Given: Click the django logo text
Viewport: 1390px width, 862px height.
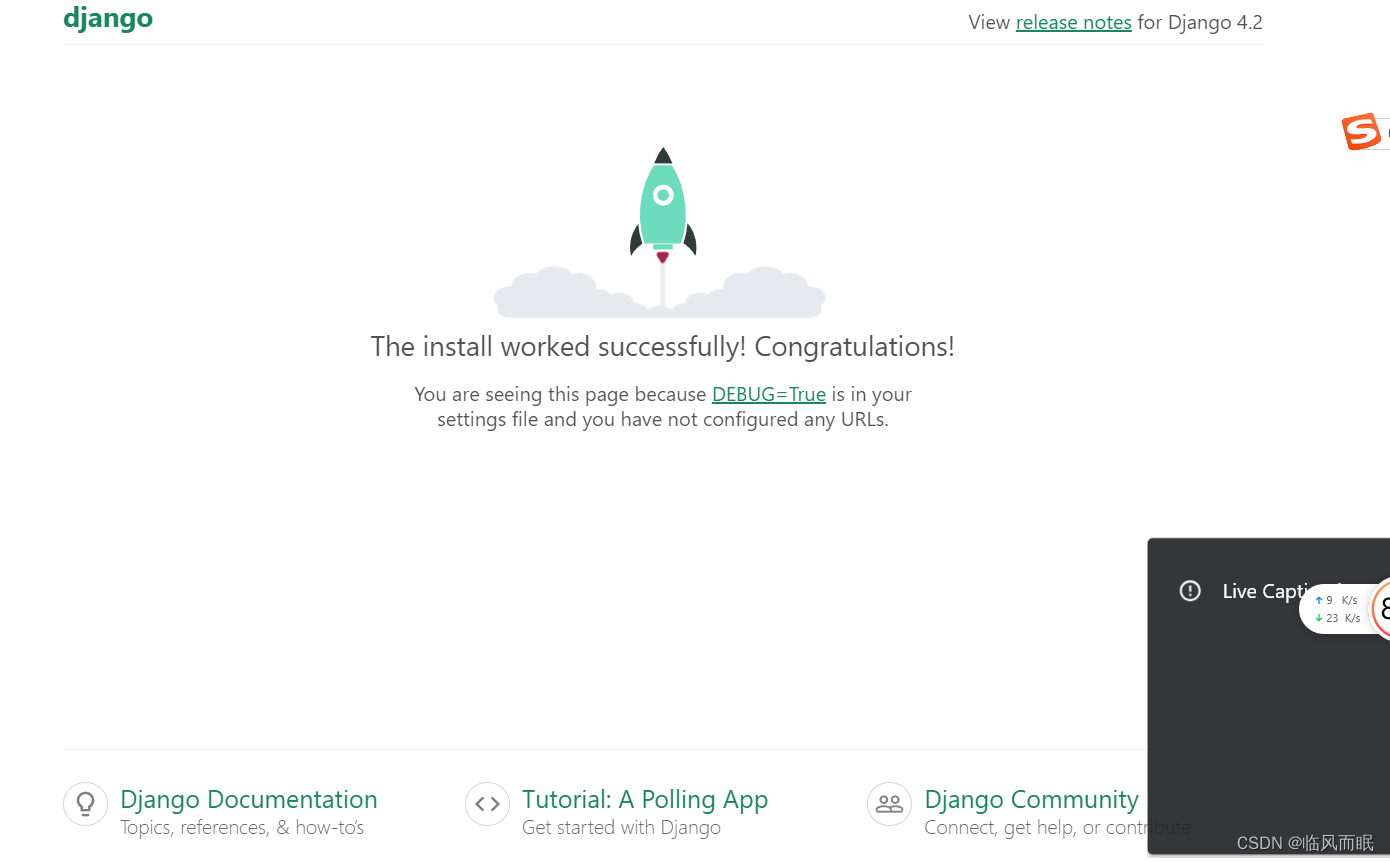Looking at the screenshot, I should (x=108, y=19).
